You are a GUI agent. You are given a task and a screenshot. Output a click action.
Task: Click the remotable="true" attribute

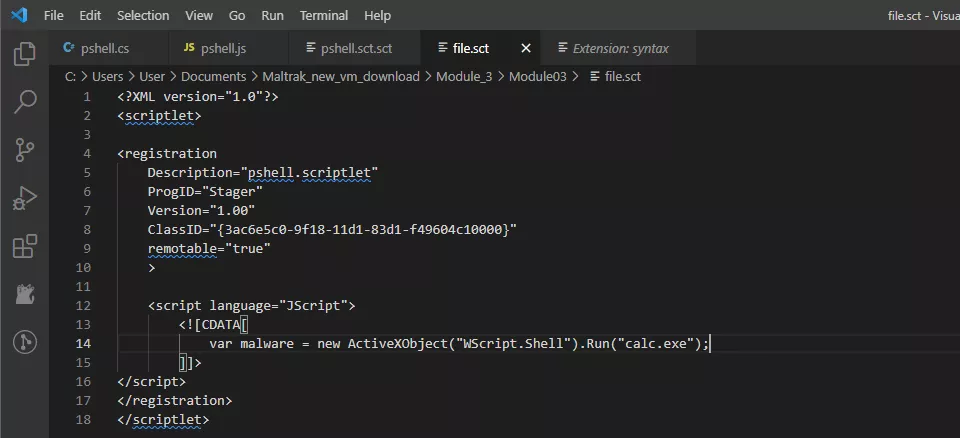pos(209,249)
